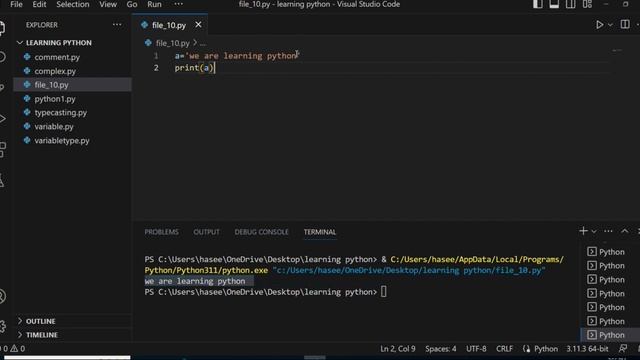This screenshot has height=360, width=640.
Task: Select interpreter 3.11.3 64-bit
Action: [587, 349]
